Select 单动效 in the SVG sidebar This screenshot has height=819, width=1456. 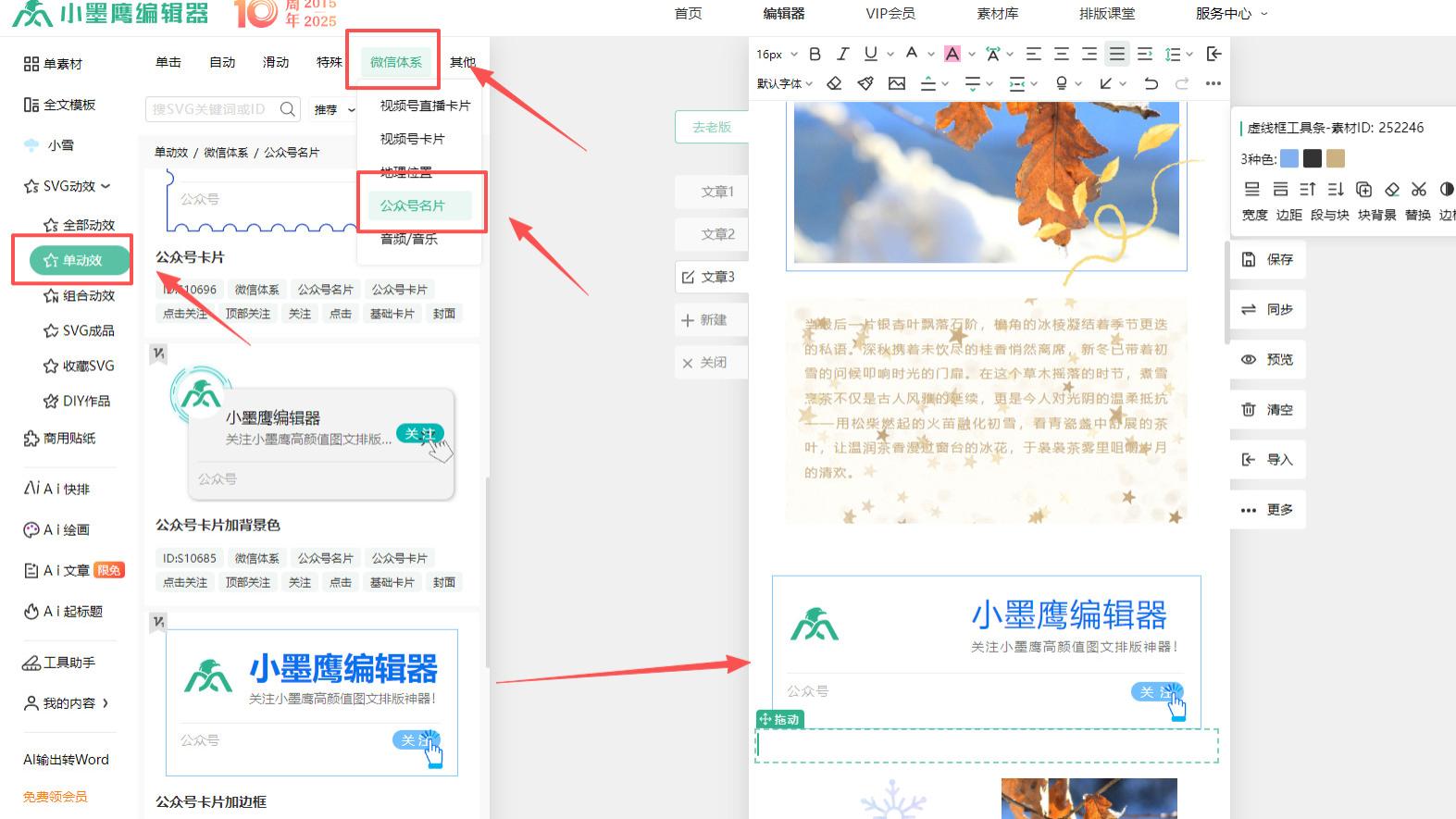click(80, 260)
